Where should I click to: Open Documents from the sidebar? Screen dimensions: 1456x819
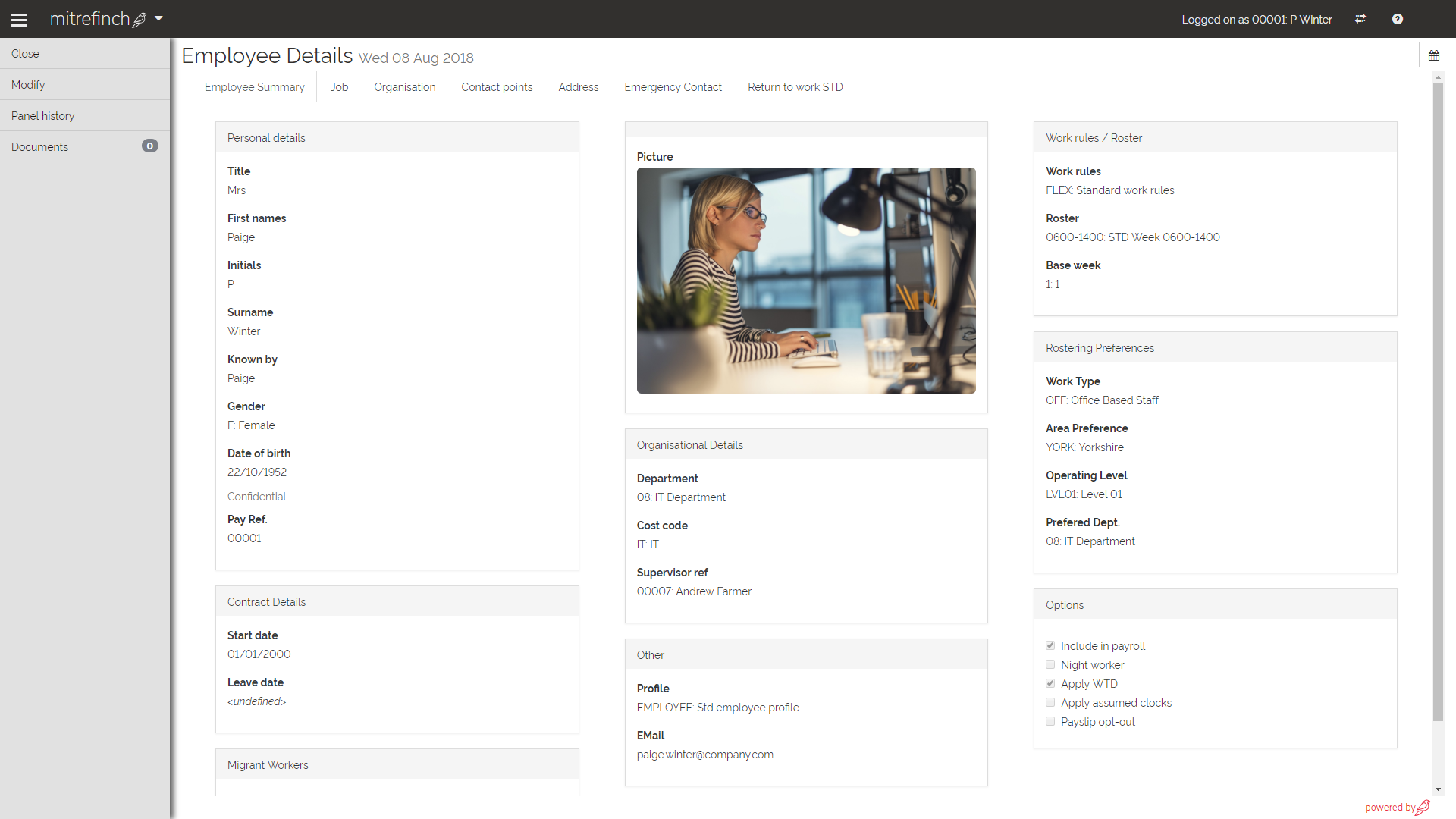pos(39,146)
